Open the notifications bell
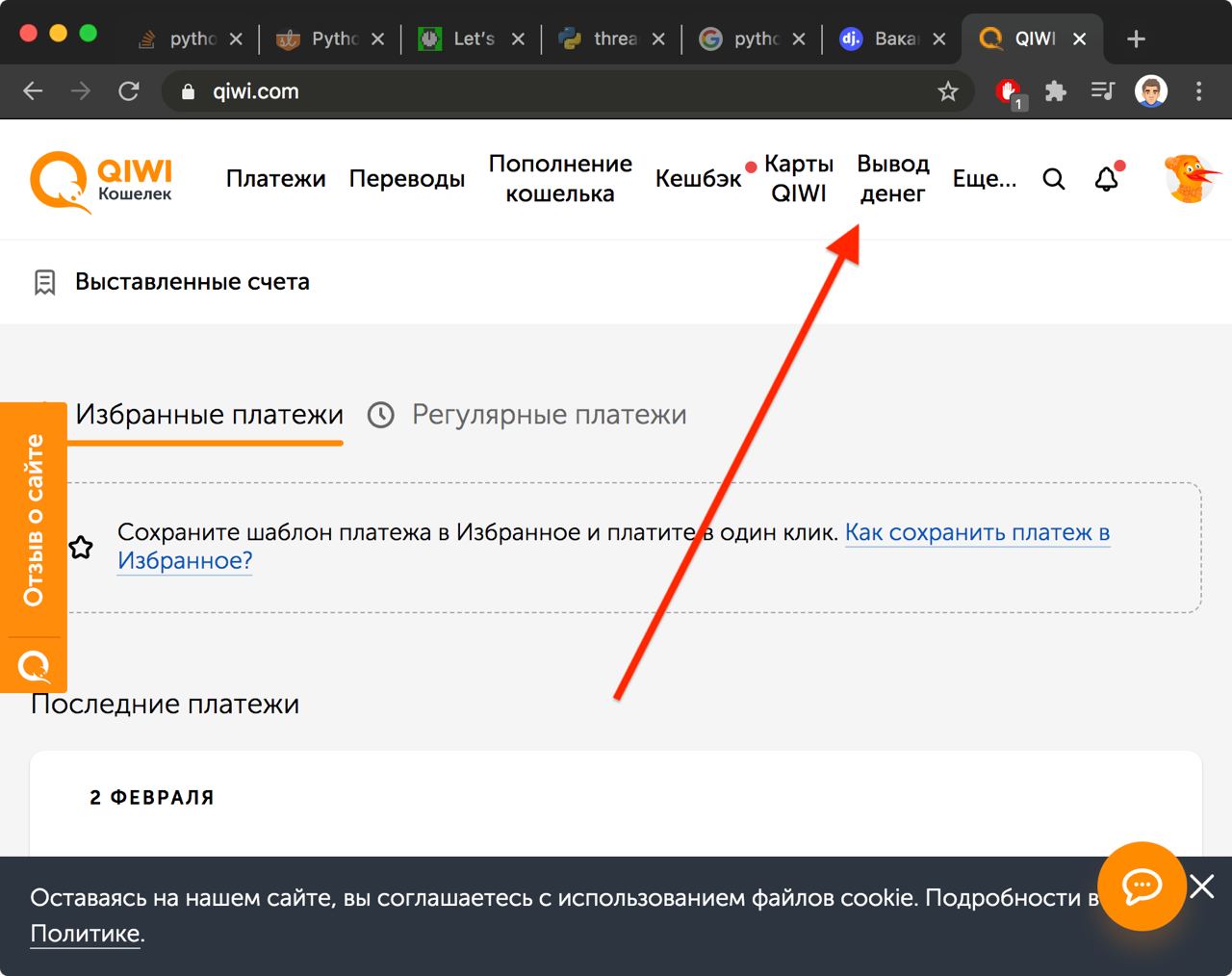 (x=1107, y=179)
